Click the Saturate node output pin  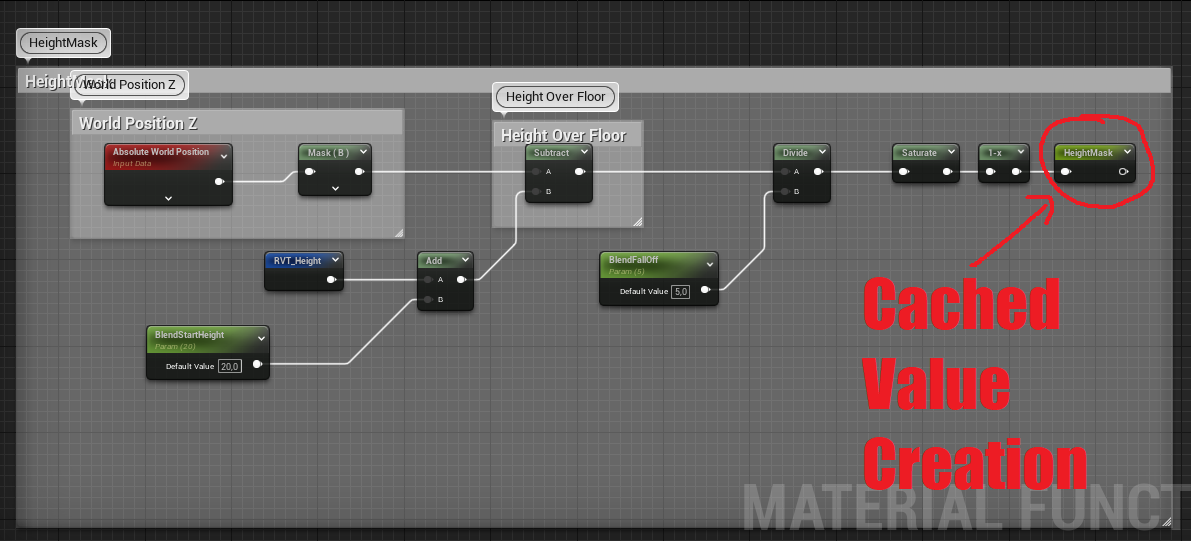948,172
